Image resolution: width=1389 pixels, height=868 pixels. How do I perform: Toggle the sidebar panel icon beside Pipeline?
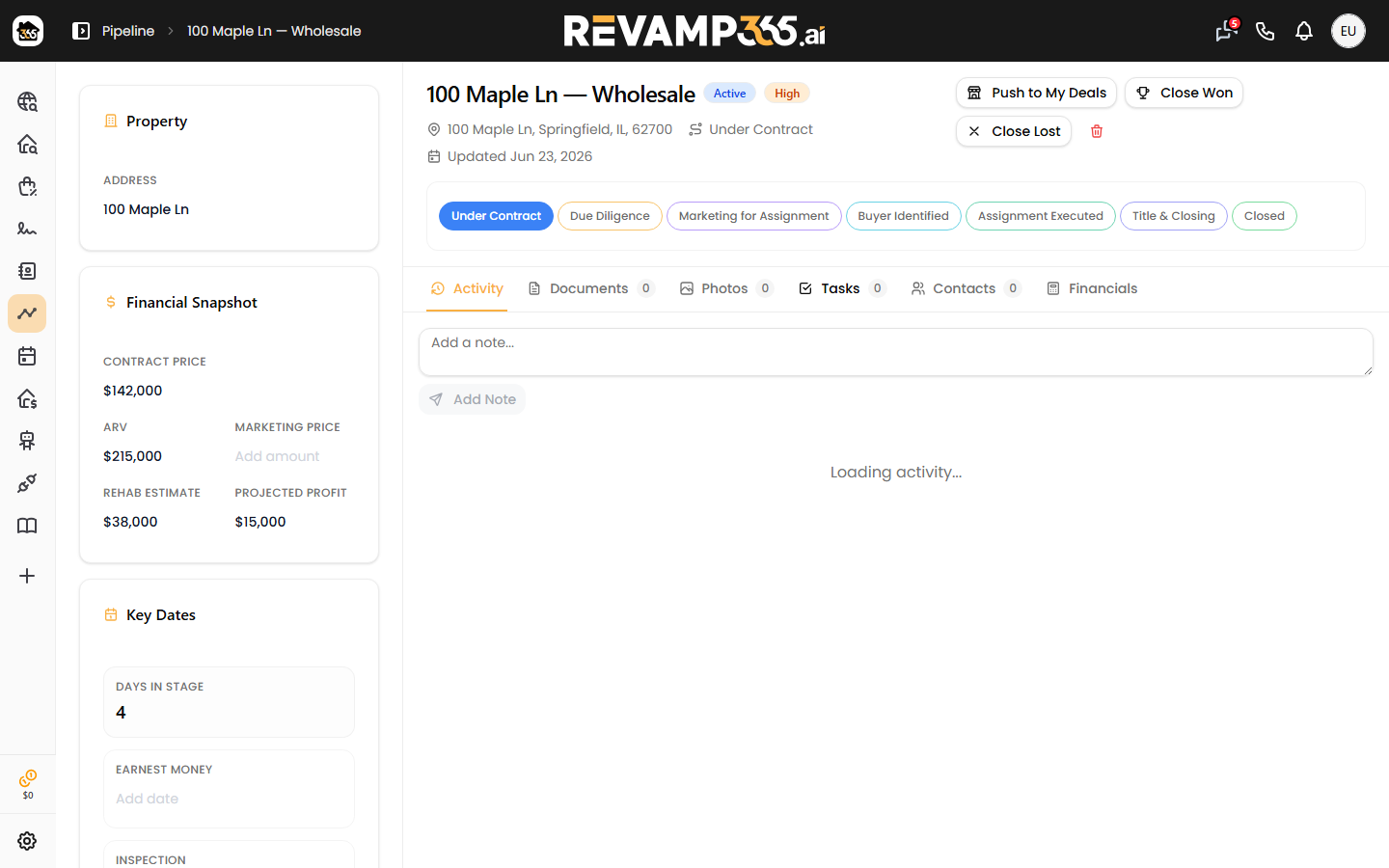pyautogui.click(x=81, y=31)
